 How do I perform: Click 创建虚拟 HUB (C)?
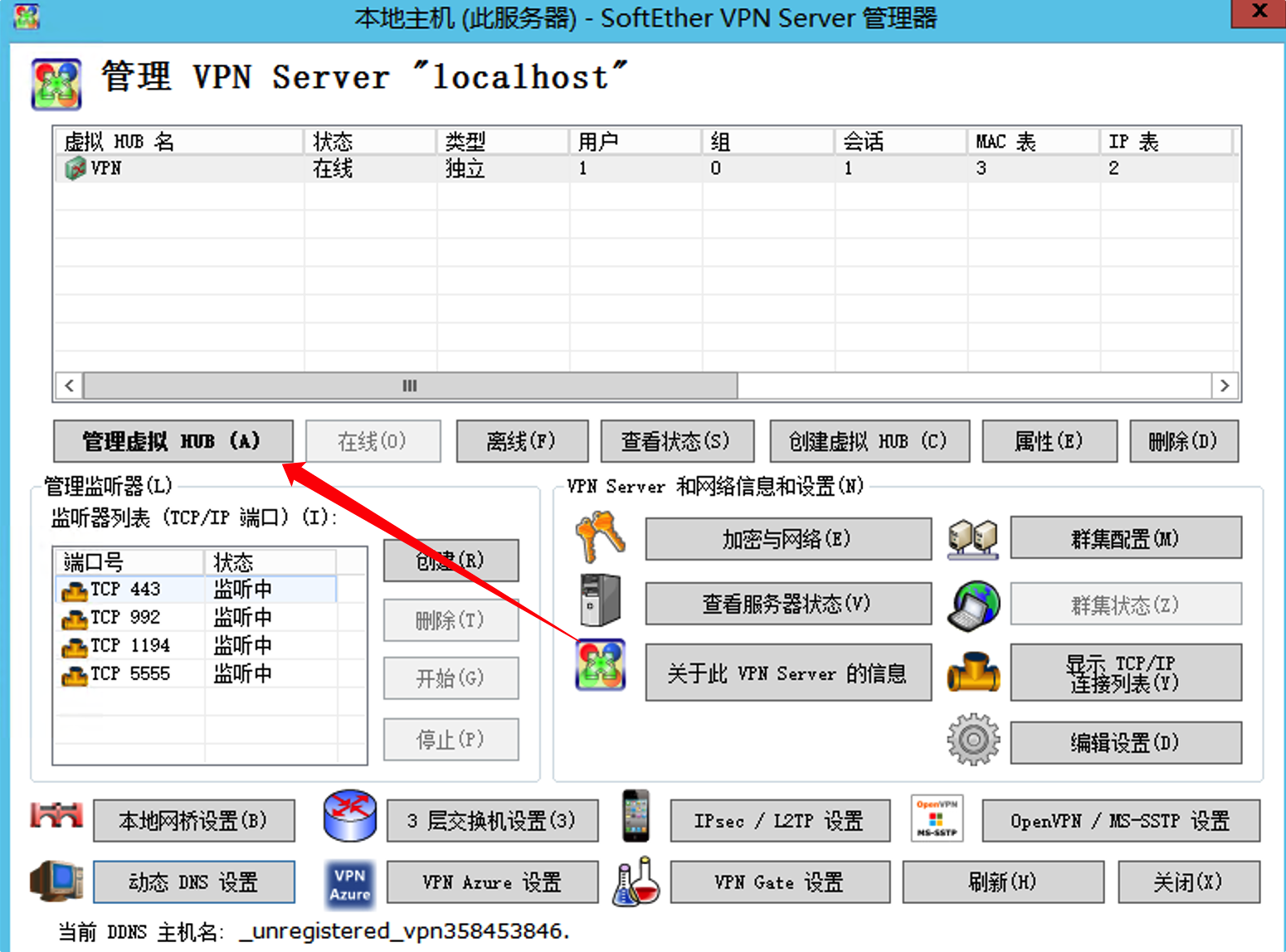click(869, 441)
